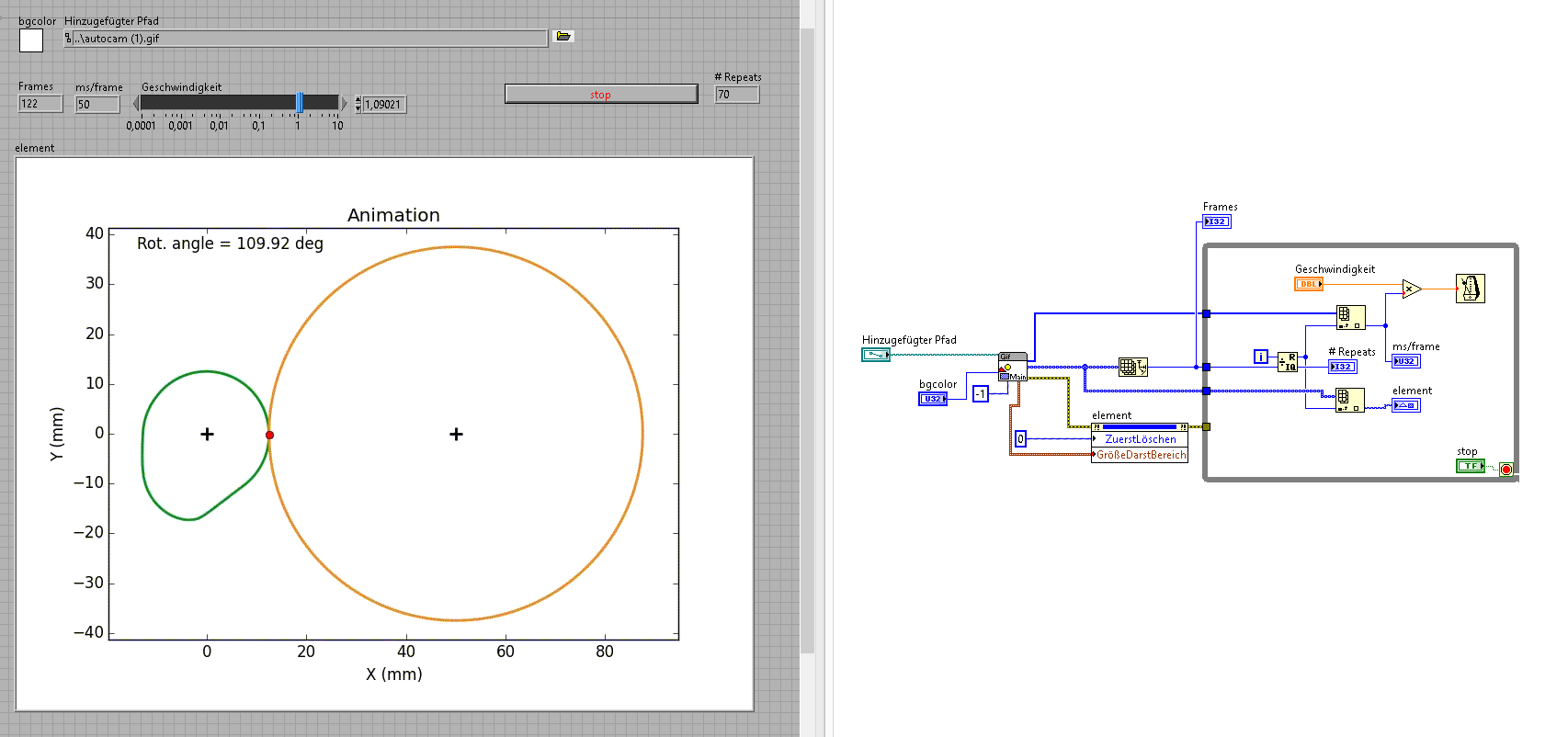Select the 0 numeric constant
This screenshot has width=1568, height=737.
click(1020, 439)
